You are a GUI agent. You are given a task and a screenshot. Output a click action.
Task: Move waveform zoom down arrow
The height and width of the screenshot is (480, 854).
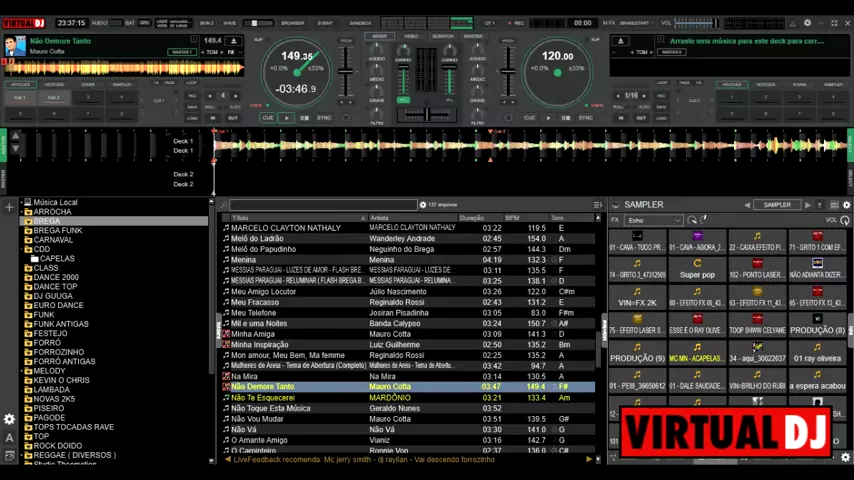[x=15, y=148]
